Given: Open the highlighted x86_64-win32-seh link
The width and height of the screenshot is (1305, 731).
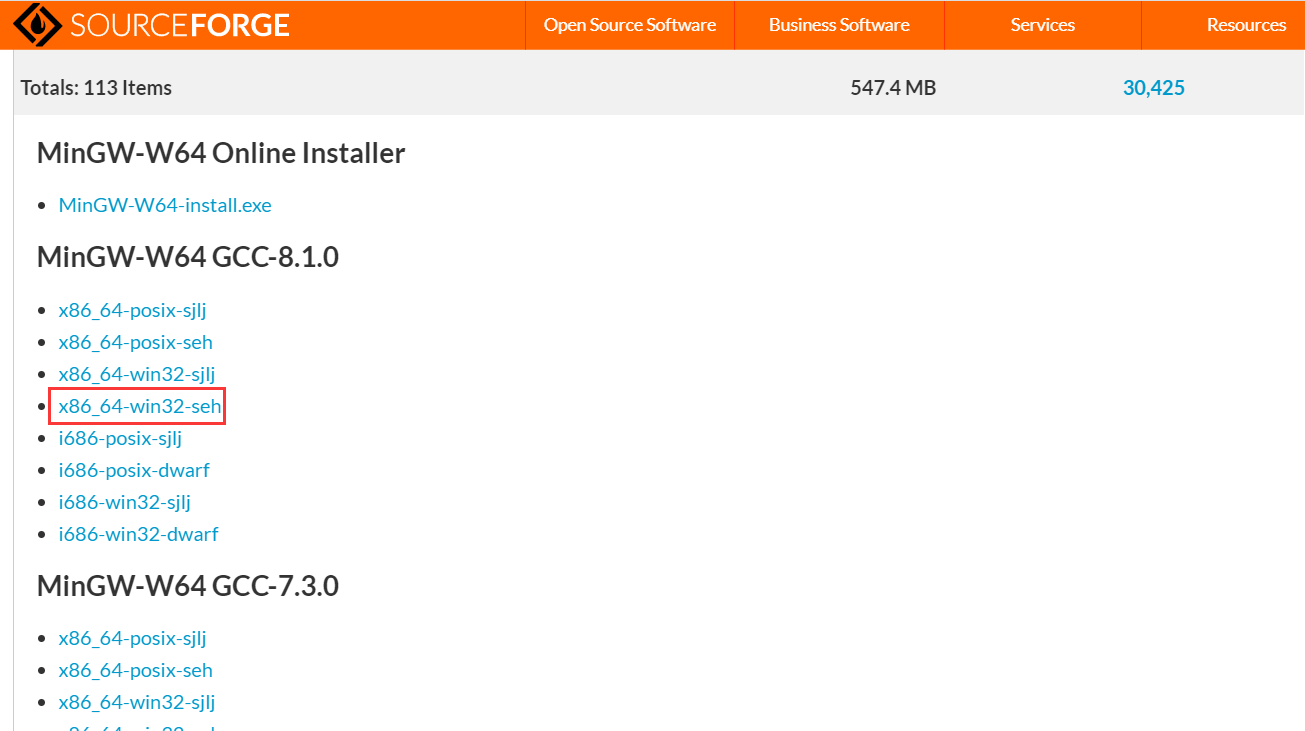Looking at the screenshot, I should pyautogui.click(x=137, y=406).
